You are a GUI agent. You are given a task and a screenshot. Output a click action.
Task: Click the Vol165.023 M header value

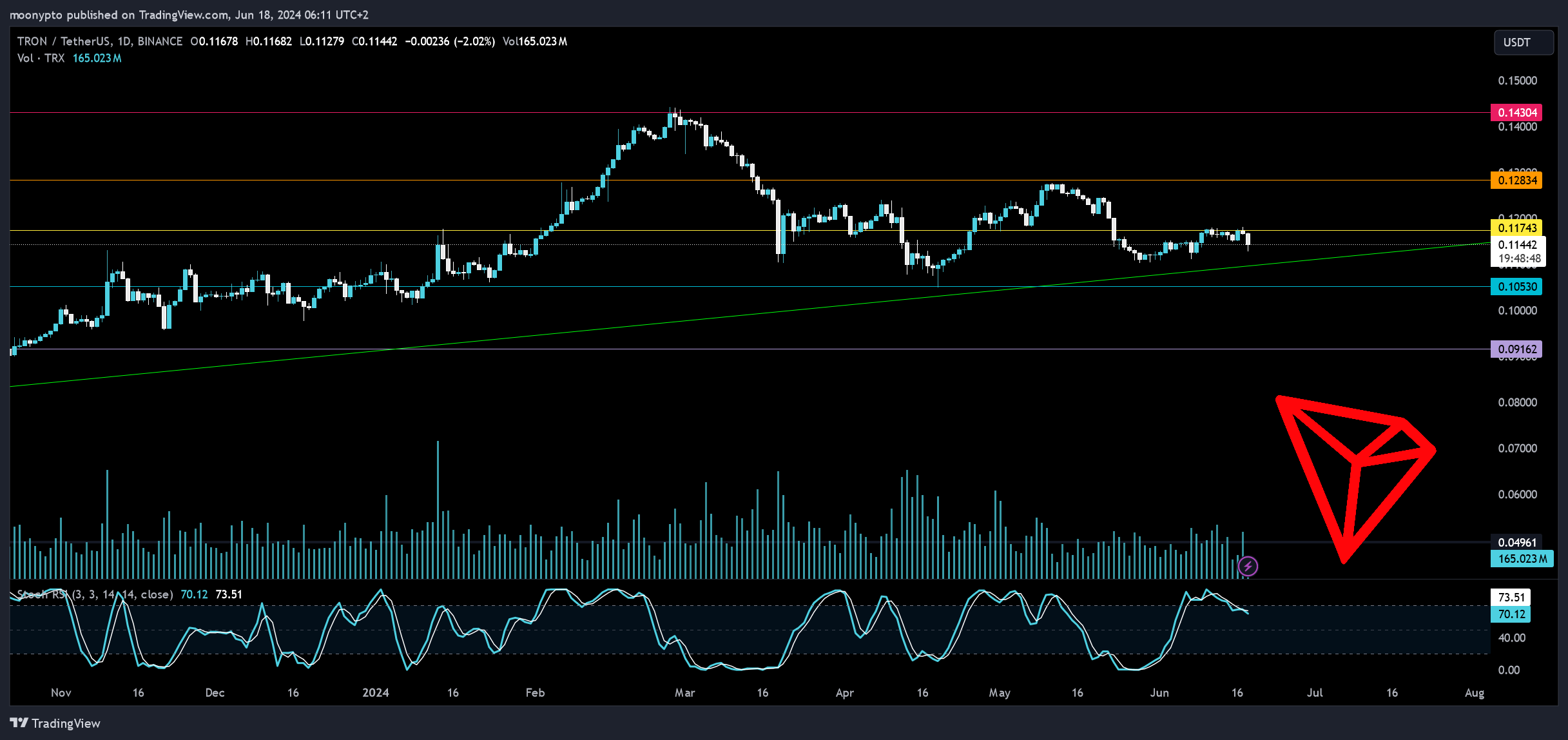coord(535,41)
